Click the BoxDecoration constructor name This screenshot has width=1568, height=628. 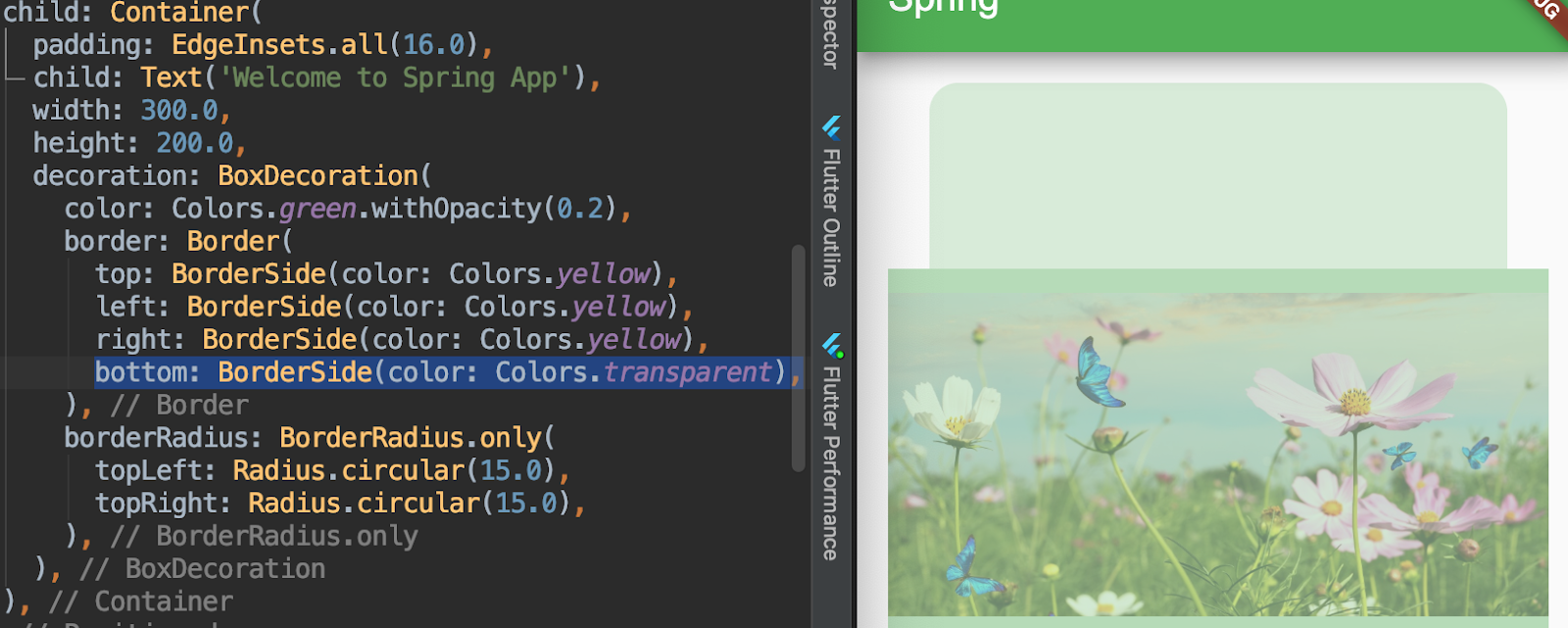click(x=318, y=176)
